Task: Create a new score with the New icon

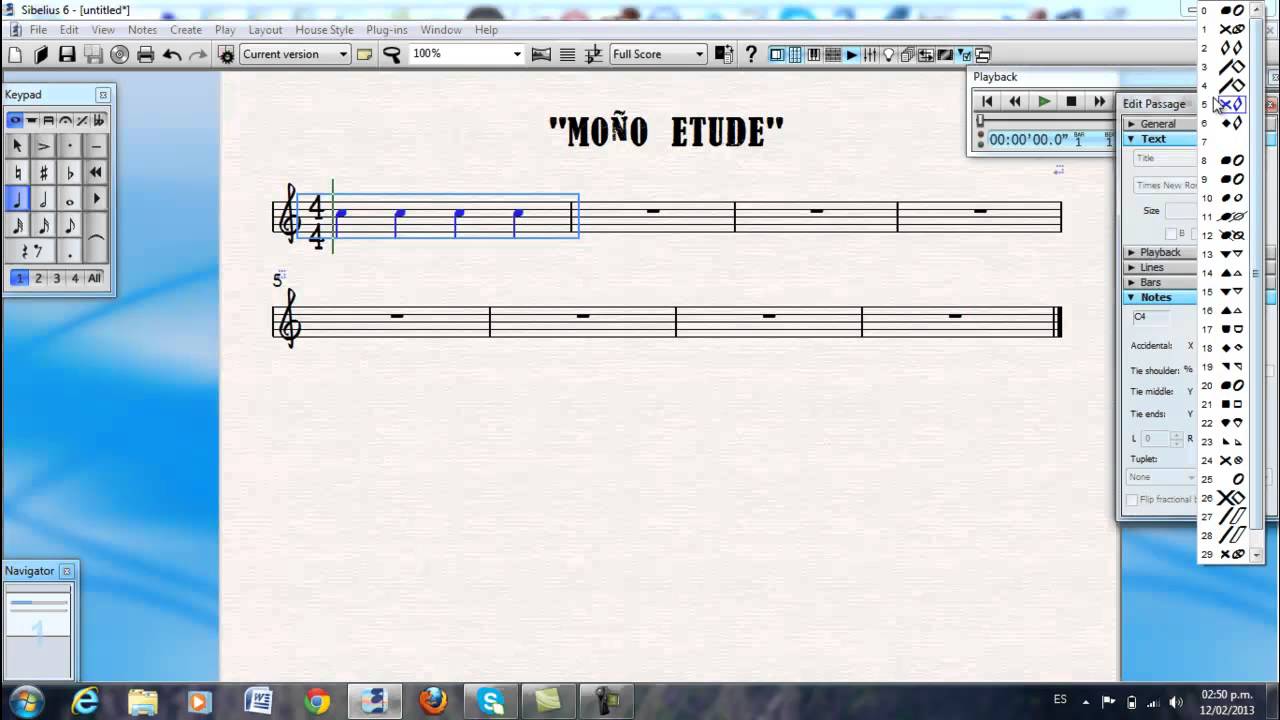Action: point(16,55)
